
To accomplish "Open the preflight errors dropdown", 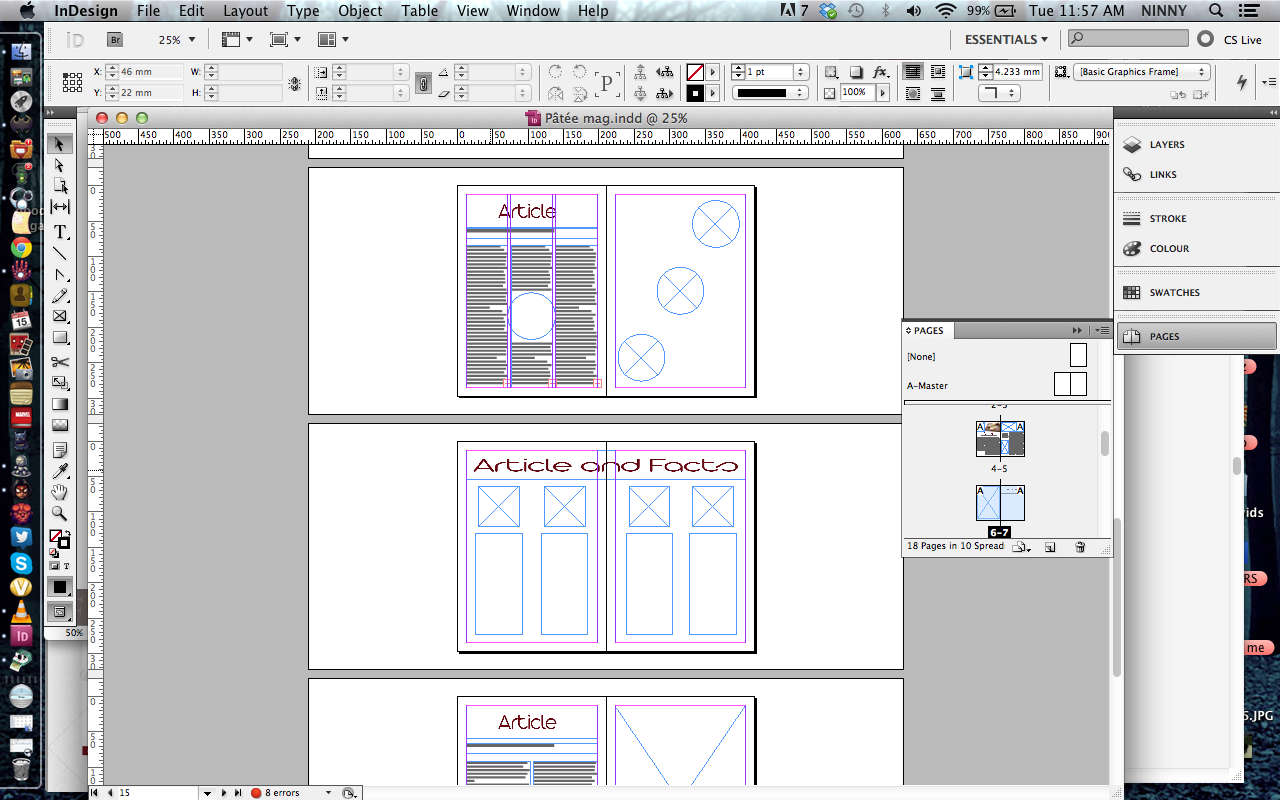I will coord(327,793).
